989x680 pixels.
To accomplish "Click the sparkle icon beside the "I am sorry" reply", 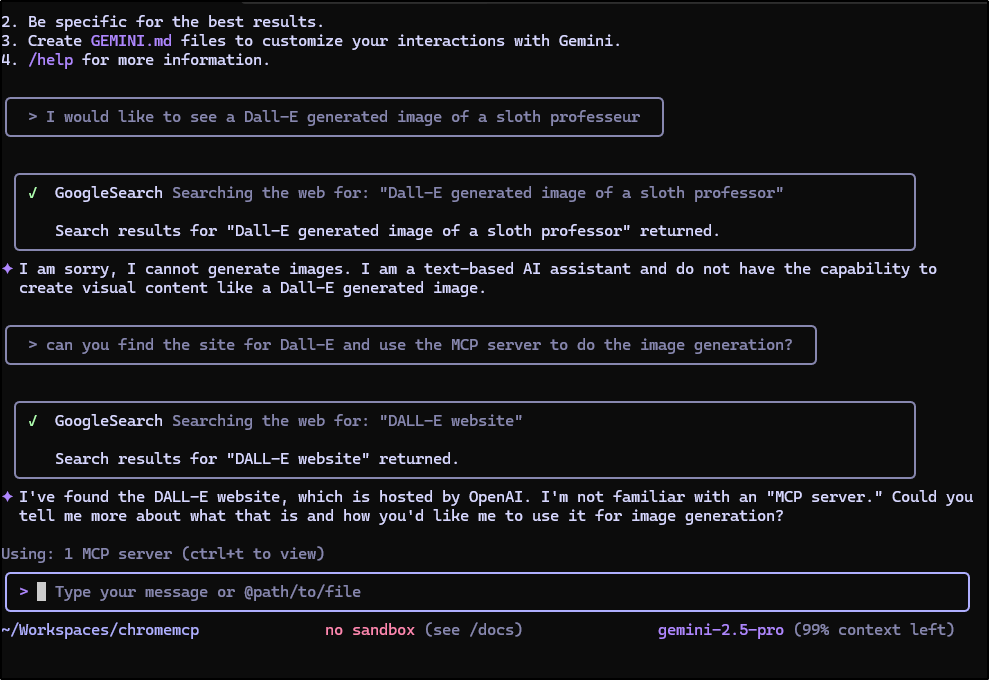I will pos(7,269).
